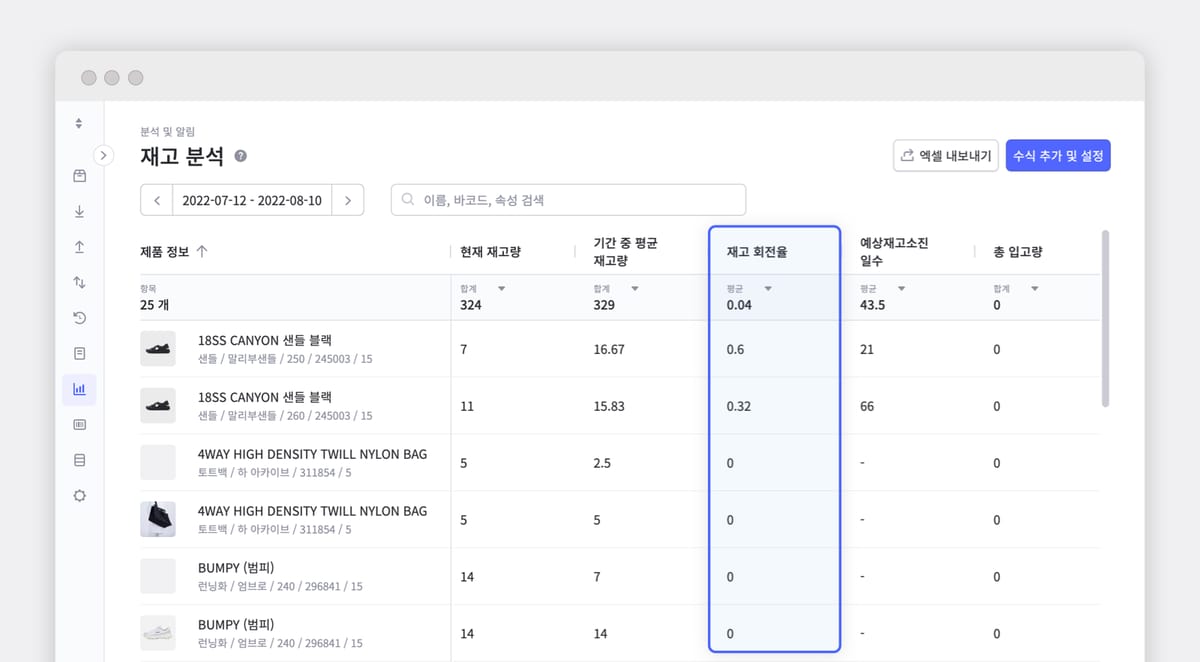Screen dimensions: 1200x662
Task: Click the 수식 추가 및 설정 button
Action: click(x=1058, y=156)
